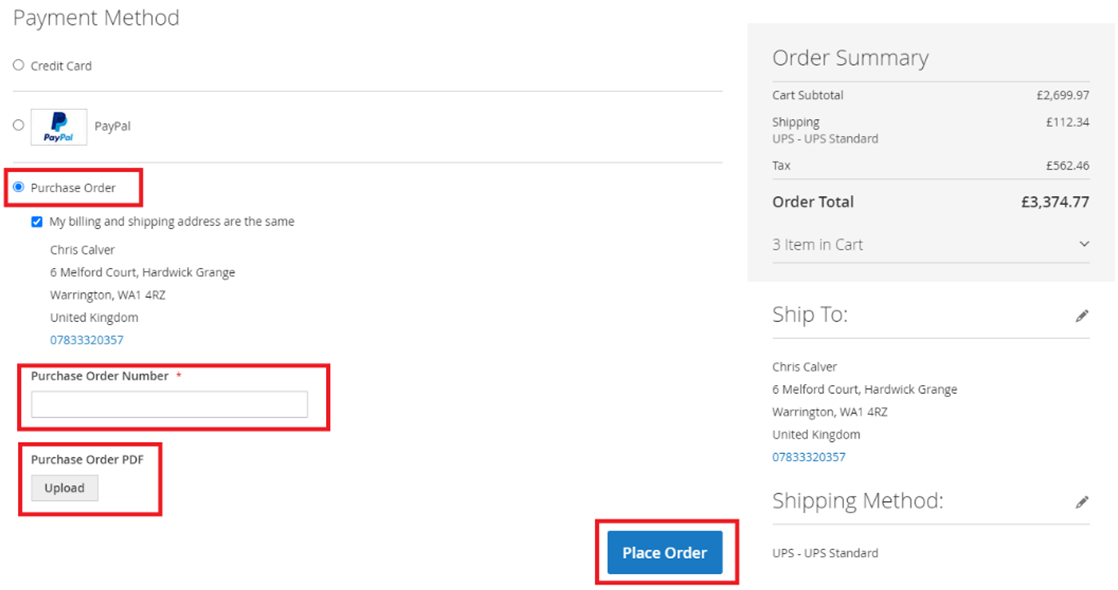1118x590 pixels.
Task: Click the 'UPS - UPS Standard' shipping method text
Action: click(x=823, y=552)
